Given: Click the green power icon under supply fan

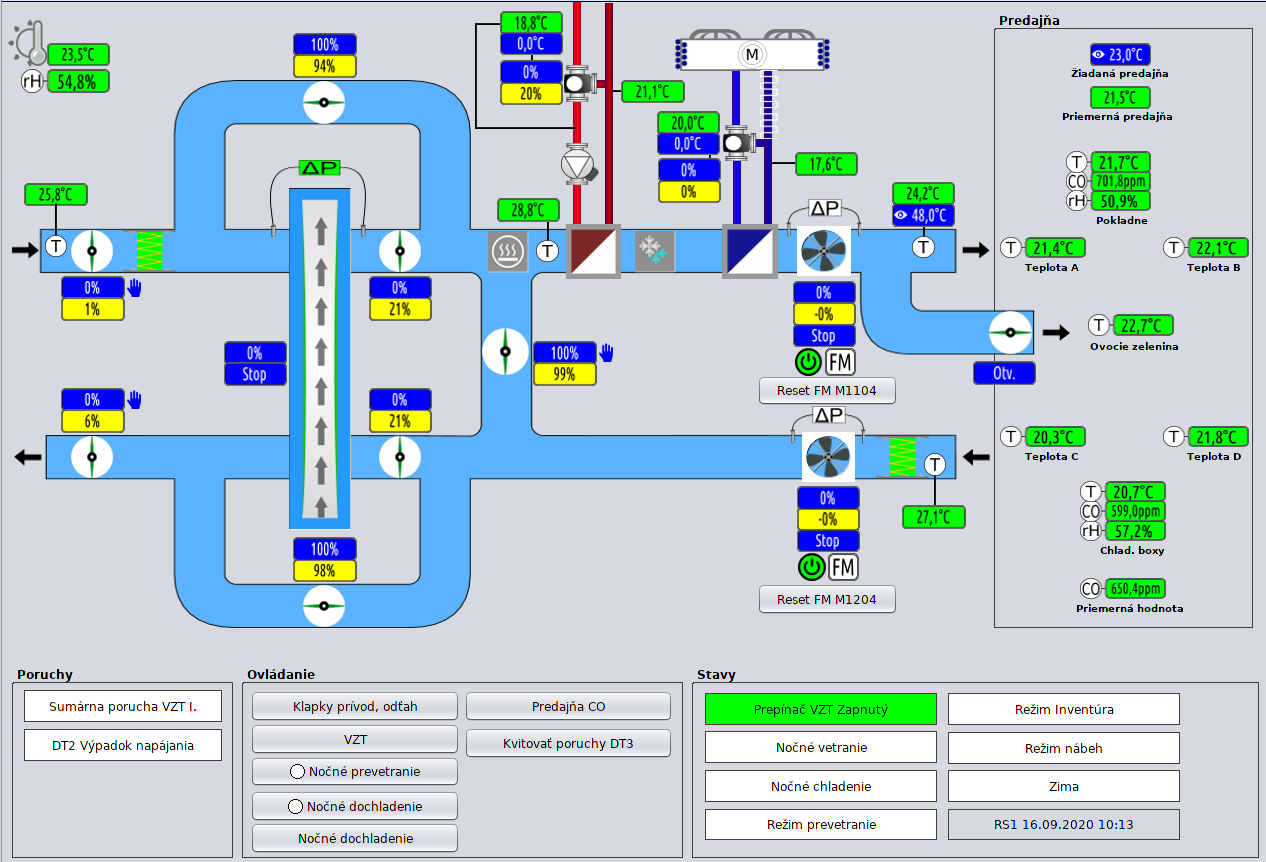Looking at the screenshot, I should [x=808, y=362].
